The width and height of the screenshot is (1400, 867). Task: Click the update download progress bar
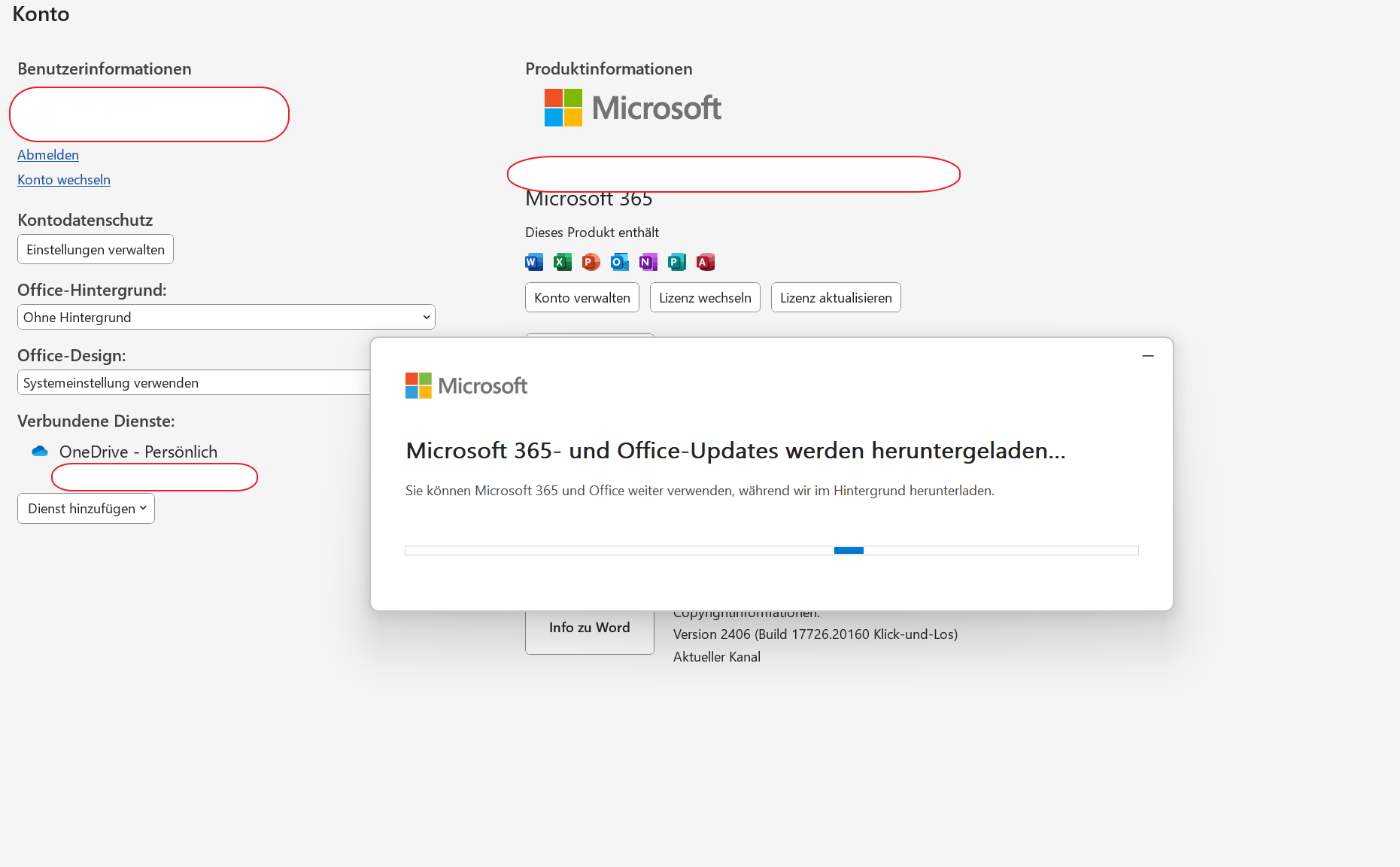[772, 551]
